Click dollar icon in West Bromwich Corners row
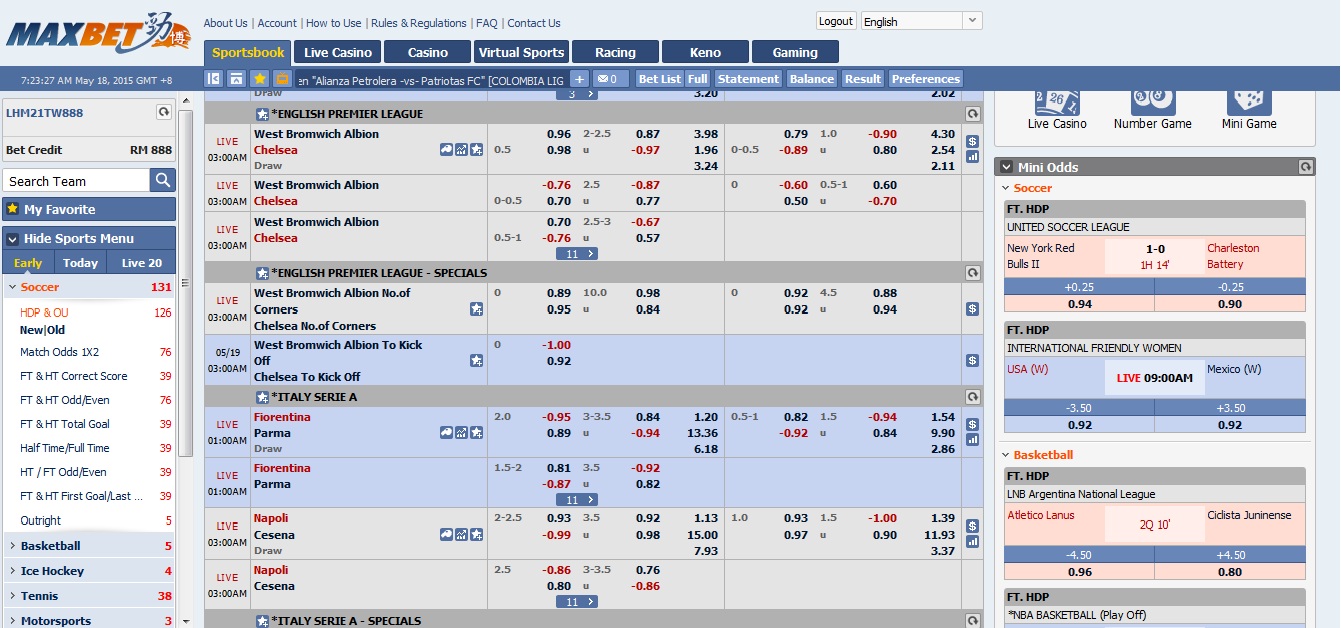 pos(972,309)
